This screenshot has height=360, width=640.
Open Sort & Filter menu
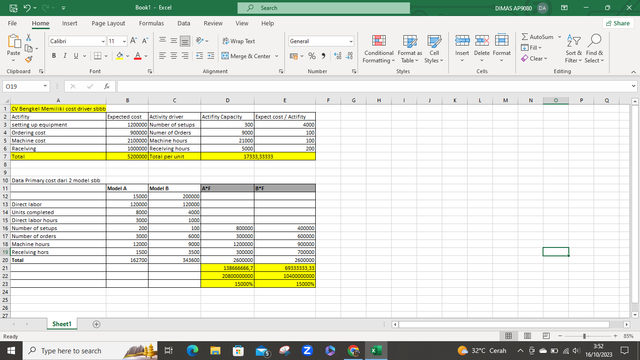click(573, 49)
